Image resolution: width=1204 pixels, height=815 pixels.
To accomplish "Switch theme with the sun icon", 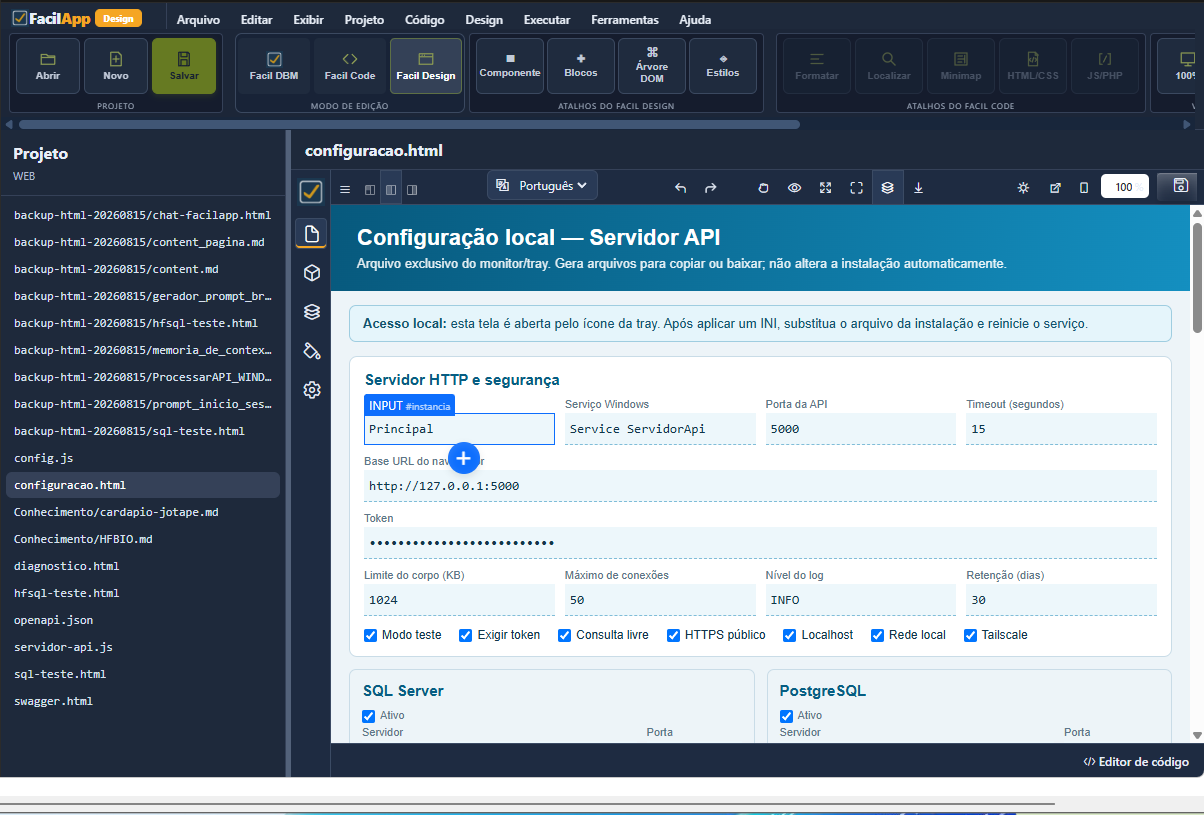I will tap(1023, 187).
